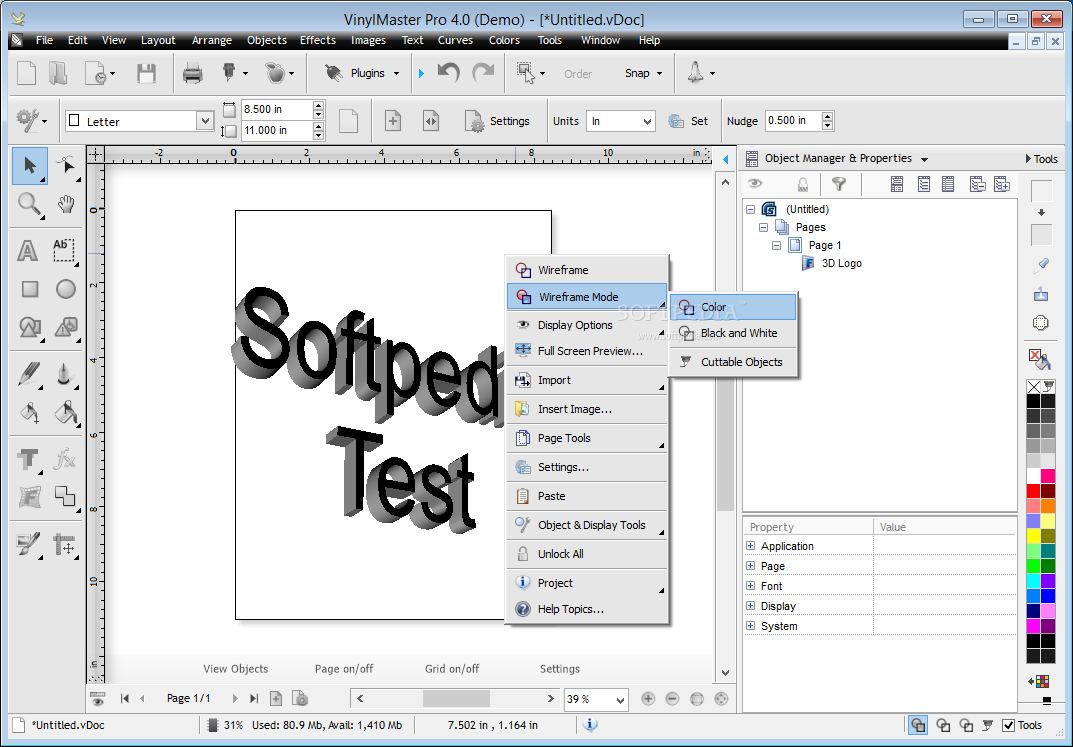Open Object Manager & Properties panel dropdown
Image resolution: width=1073 pixels, height=747 pixels.
925,159
